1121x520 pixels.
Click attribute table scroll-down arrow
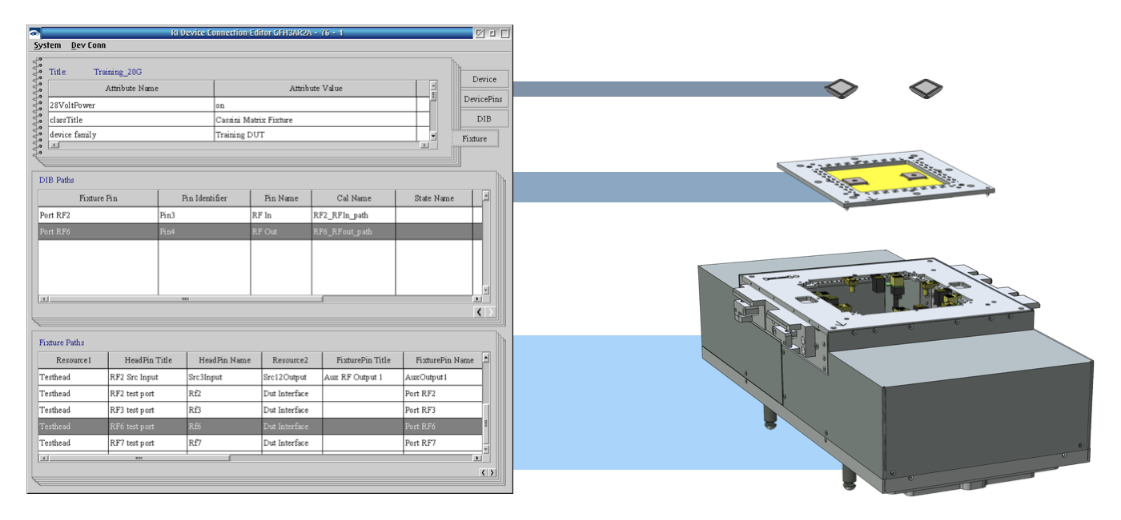pos(433,135)
